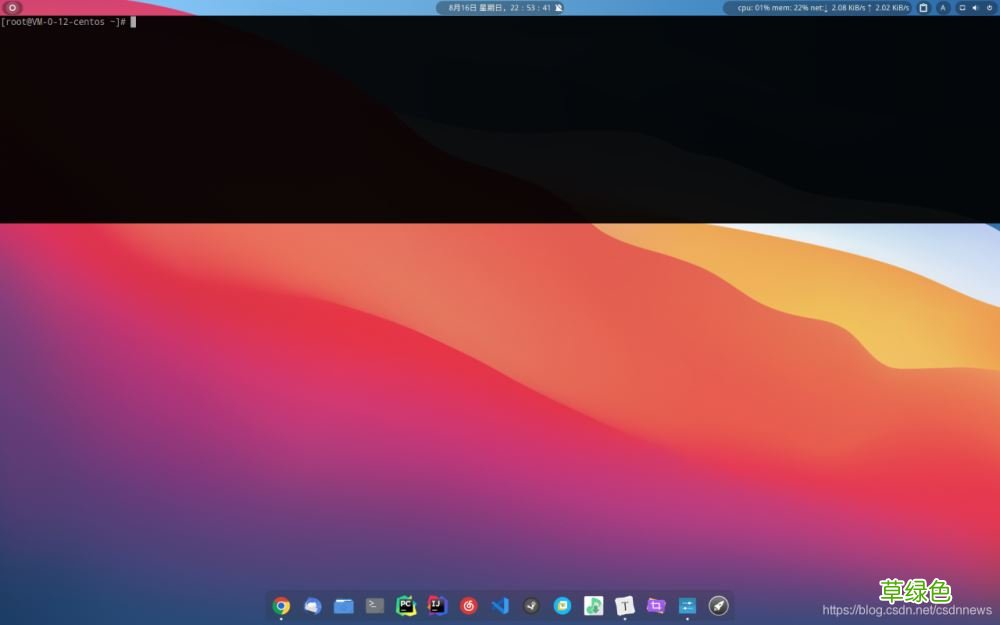Viewport: 1000px width, 625px height.
Task: Open the clipboard manager in the system tray
Action: pos(923,7)
